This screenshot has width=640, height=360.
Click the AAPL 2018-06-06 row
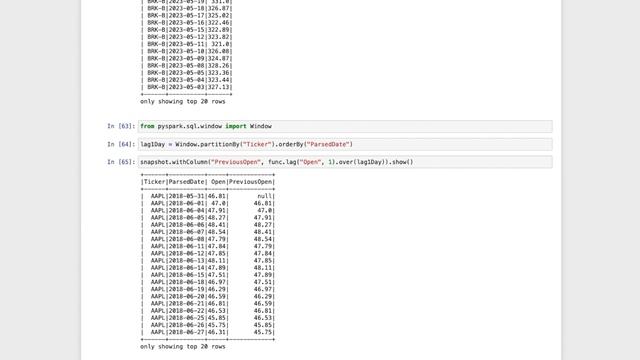[x=208, y=225]
